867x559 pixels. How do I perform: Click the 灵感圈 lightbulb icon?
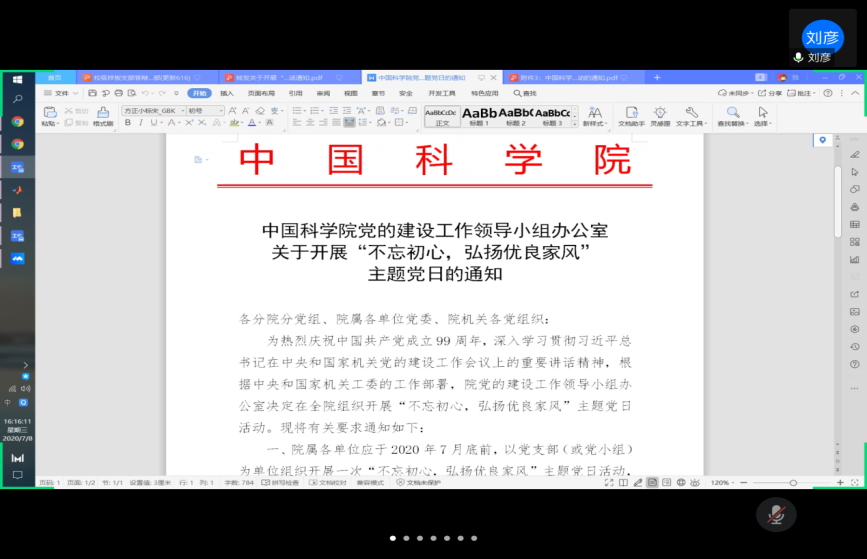(x=660, y=115)
